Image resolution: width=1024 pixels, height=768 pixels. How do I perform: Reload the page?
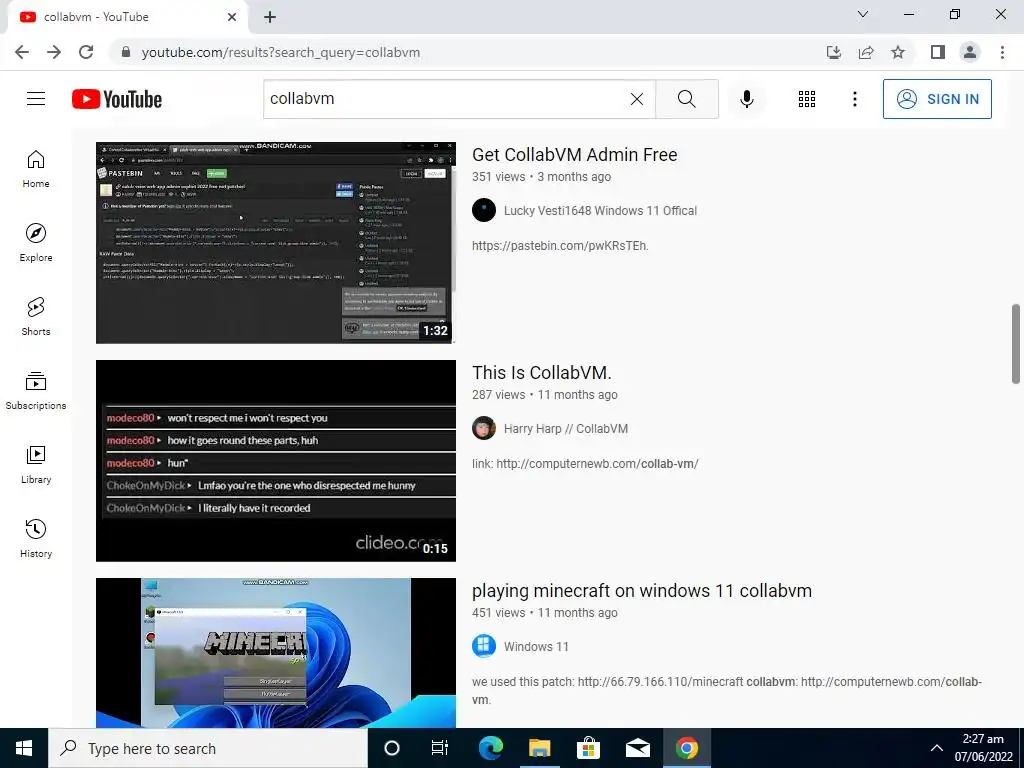[86, 52]
